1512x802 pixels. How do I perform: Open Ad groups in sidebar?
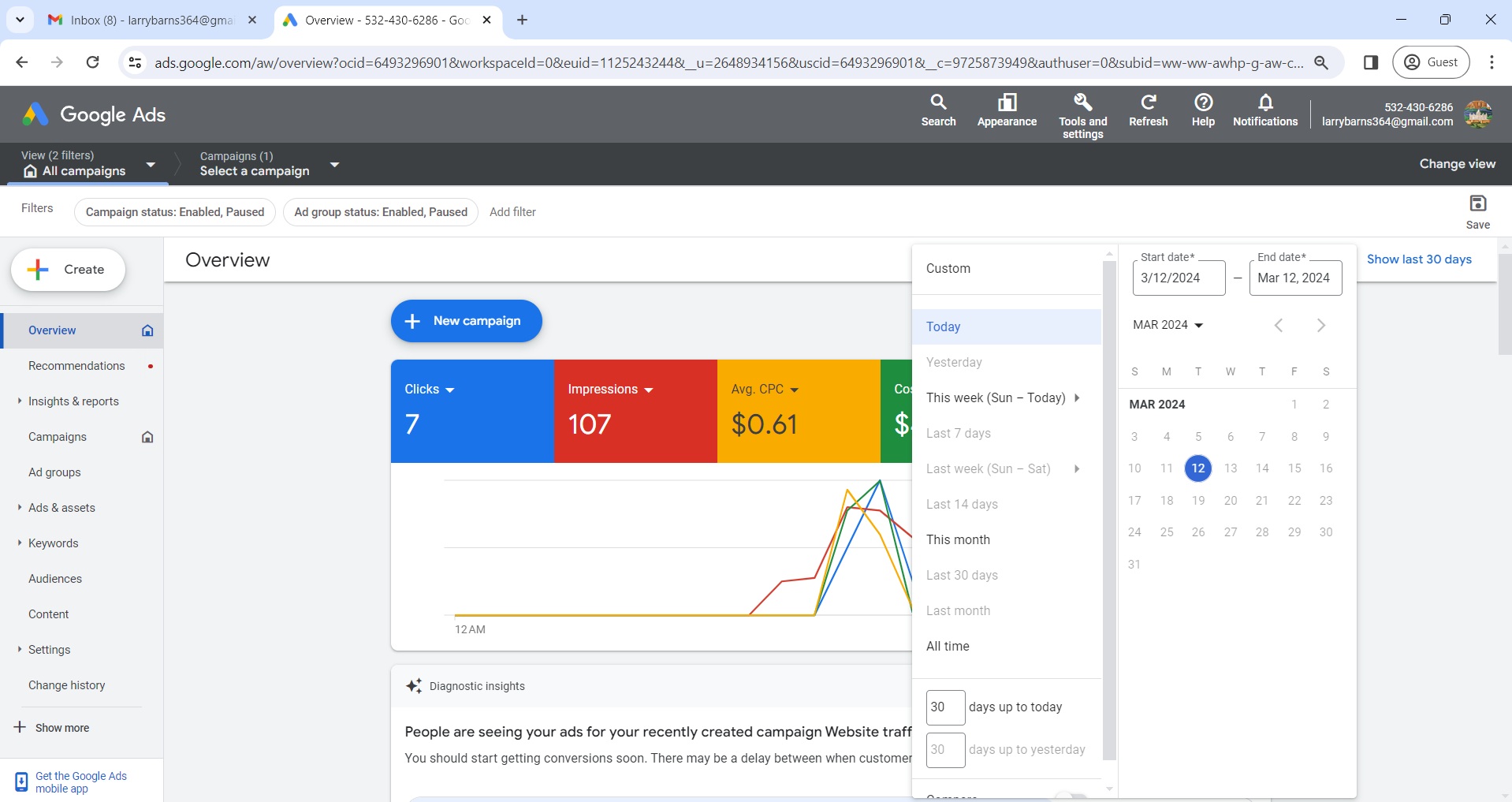coord(82,472)
